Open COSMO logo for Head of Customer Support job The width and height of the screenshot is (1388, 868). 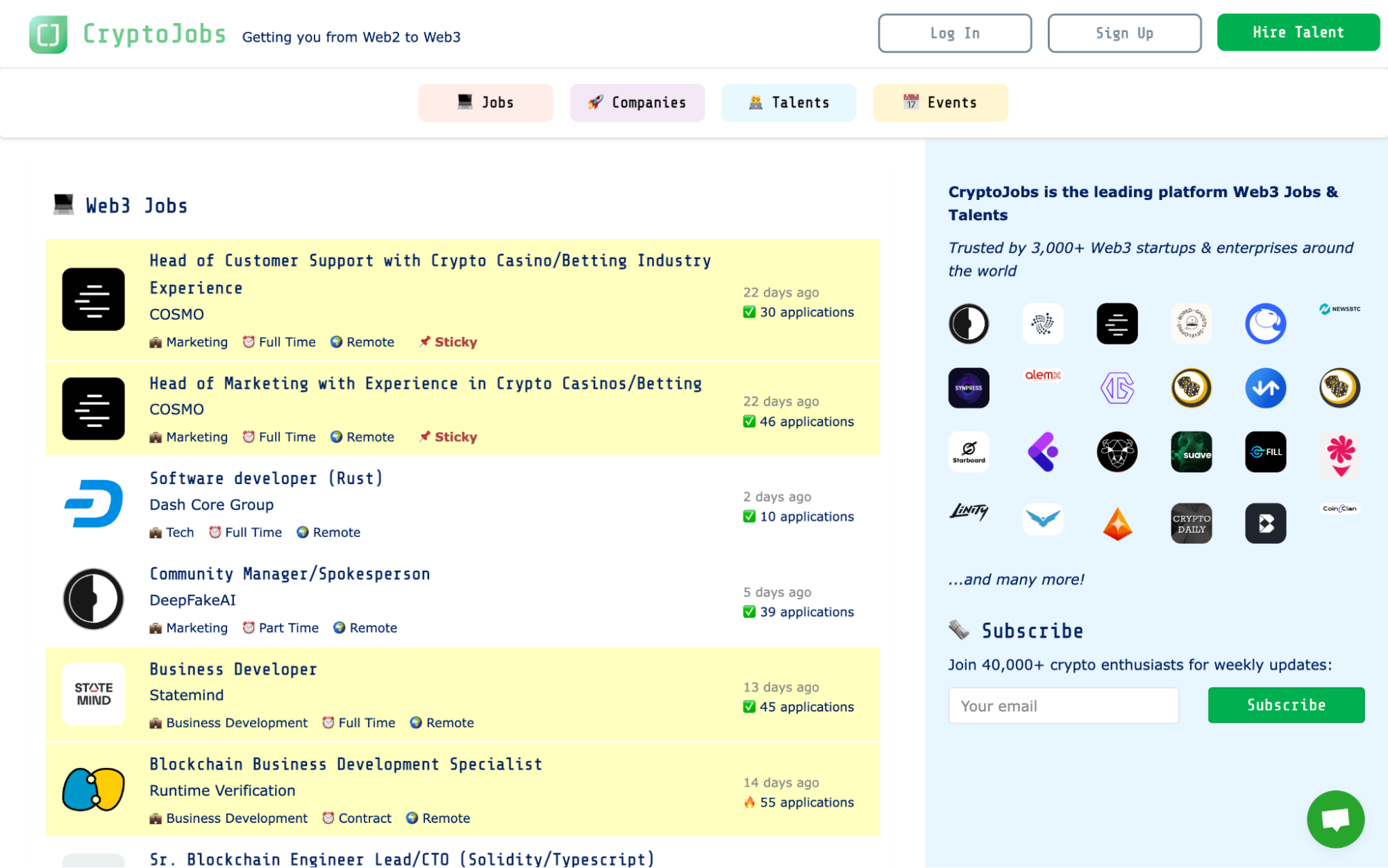tap(94, 299)
